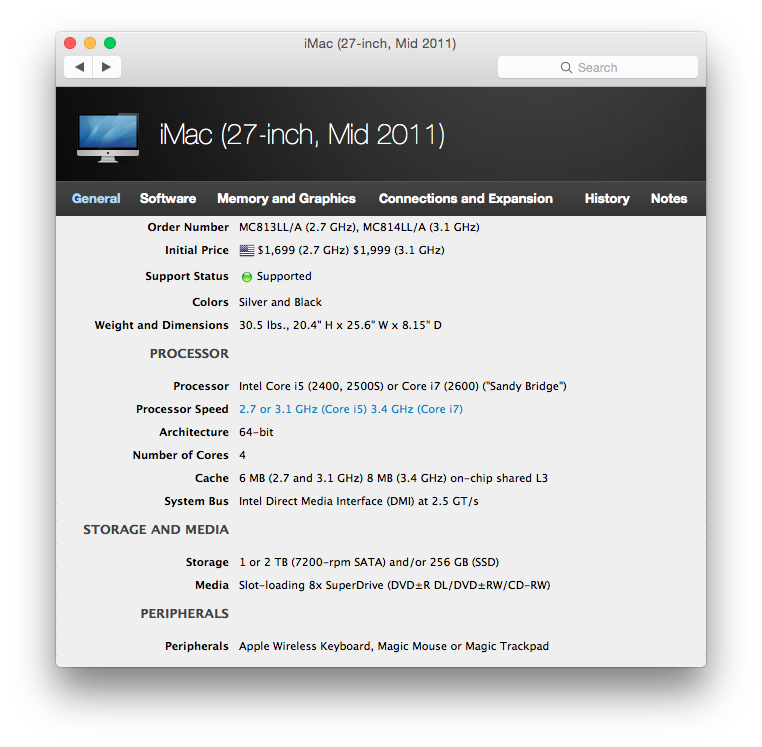Viewport: 762px width, 747px height.
Task: Go back with the left arrow button
Action: [79, 67]
